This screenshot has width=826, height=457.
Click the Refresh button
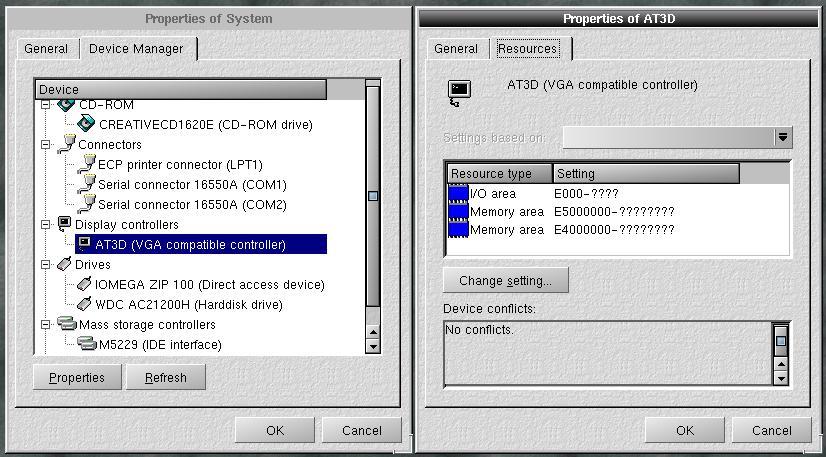pos(165,377)
